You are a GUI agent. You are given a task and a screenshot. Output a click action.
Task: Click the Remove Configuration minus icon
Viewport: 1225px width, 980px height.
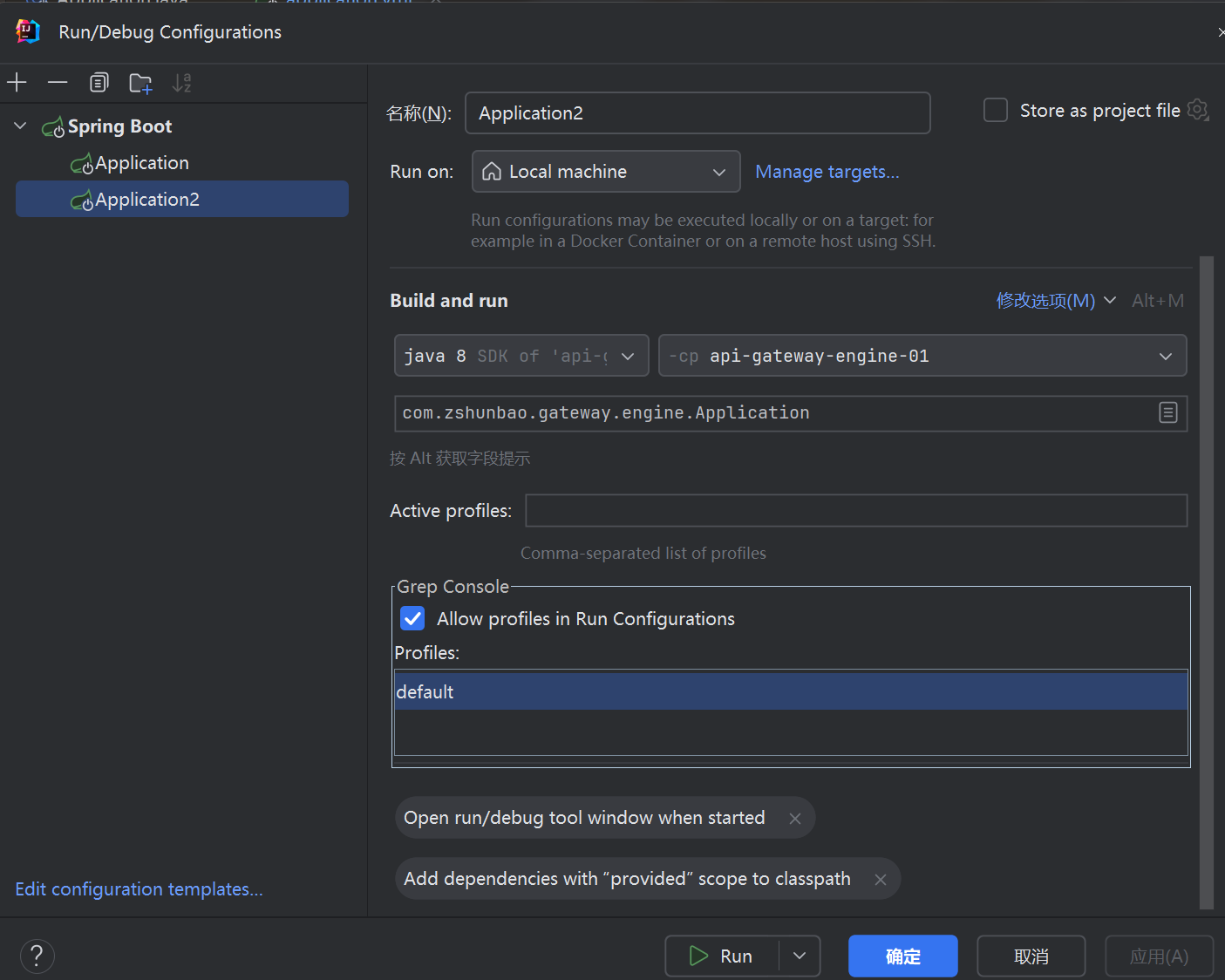click(58, 83)
